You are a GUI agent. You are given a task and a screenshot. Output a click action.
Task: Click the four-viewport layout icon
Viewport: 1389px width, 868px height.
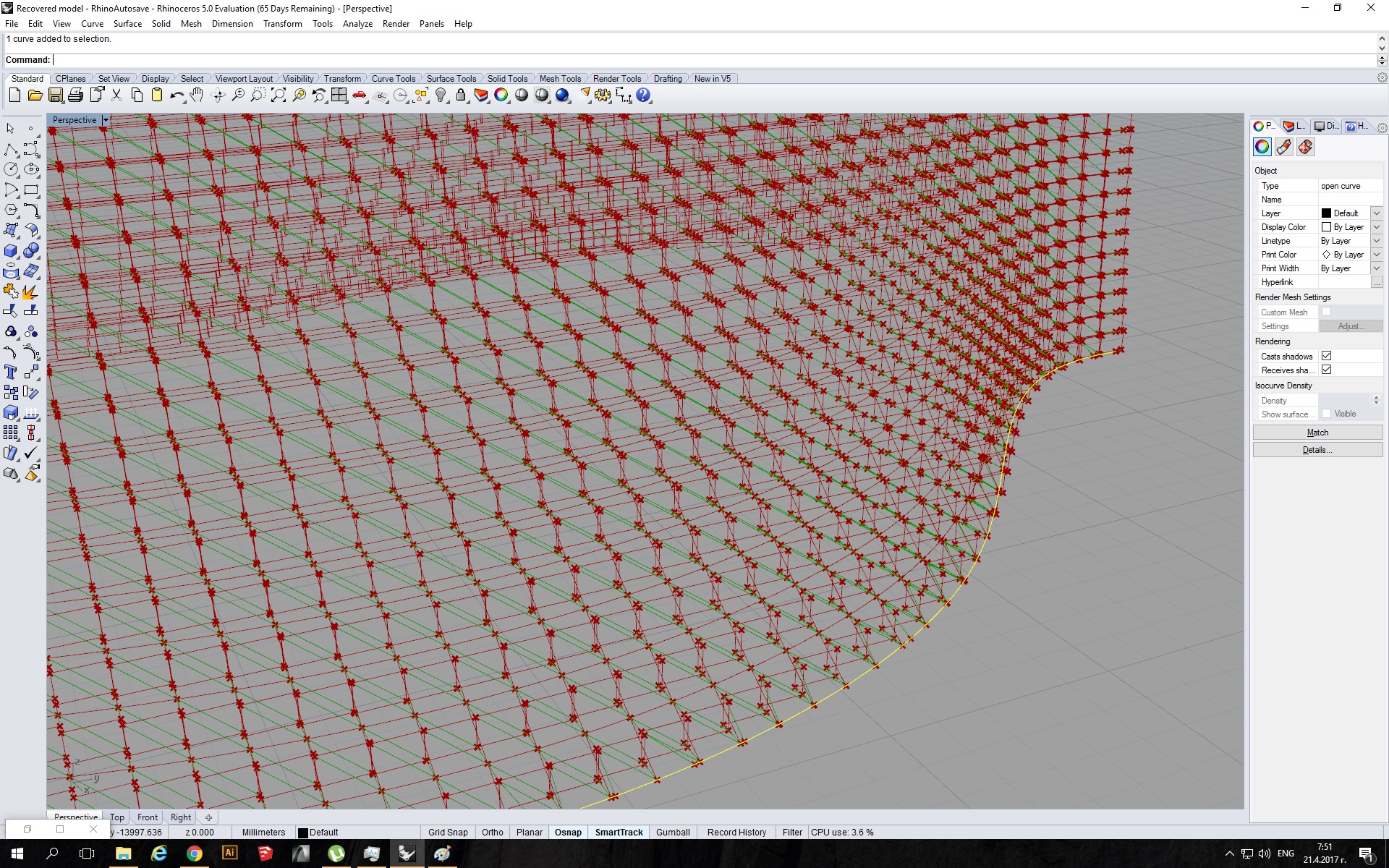coord(339,95)
